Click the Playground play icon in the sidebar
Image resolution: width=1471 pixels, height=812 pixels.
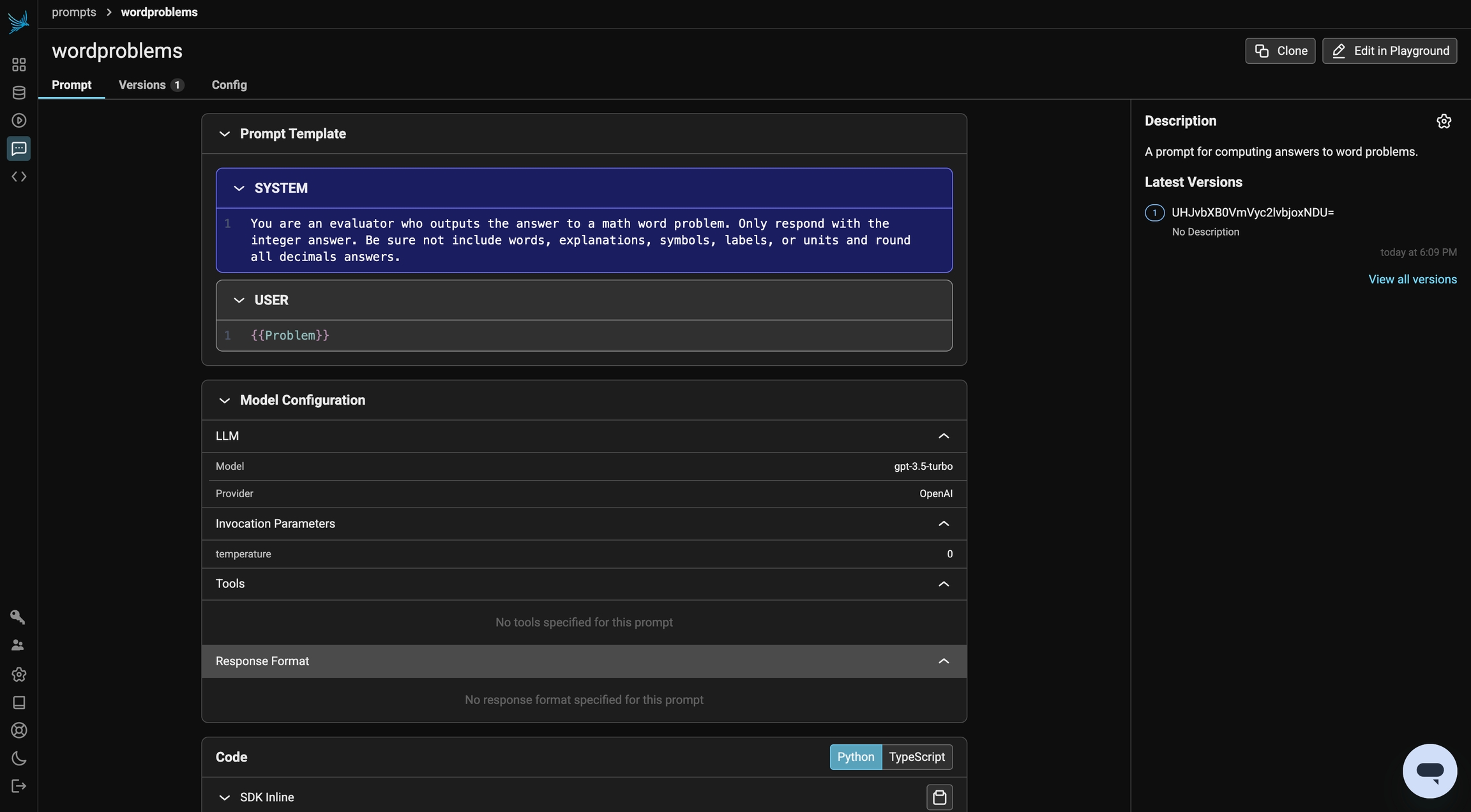[x=19, y=121]
